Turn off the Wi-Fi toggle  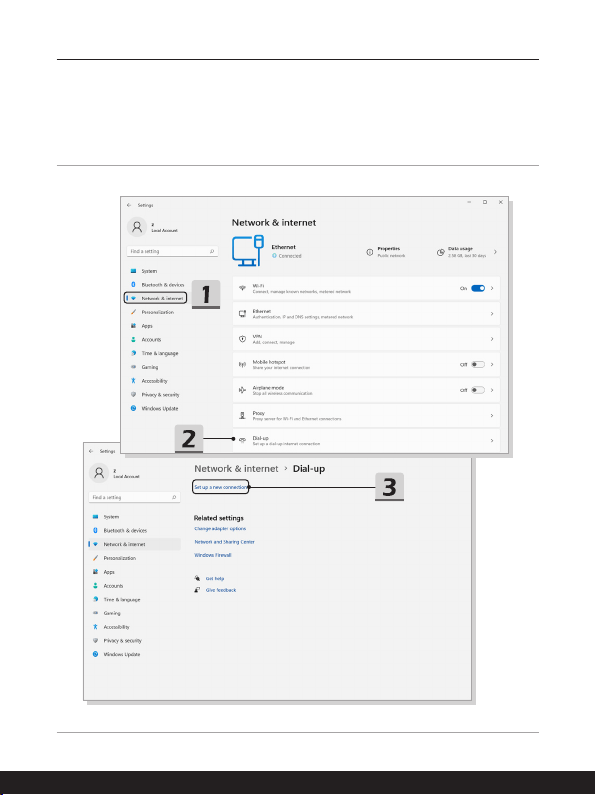(478, 288)
